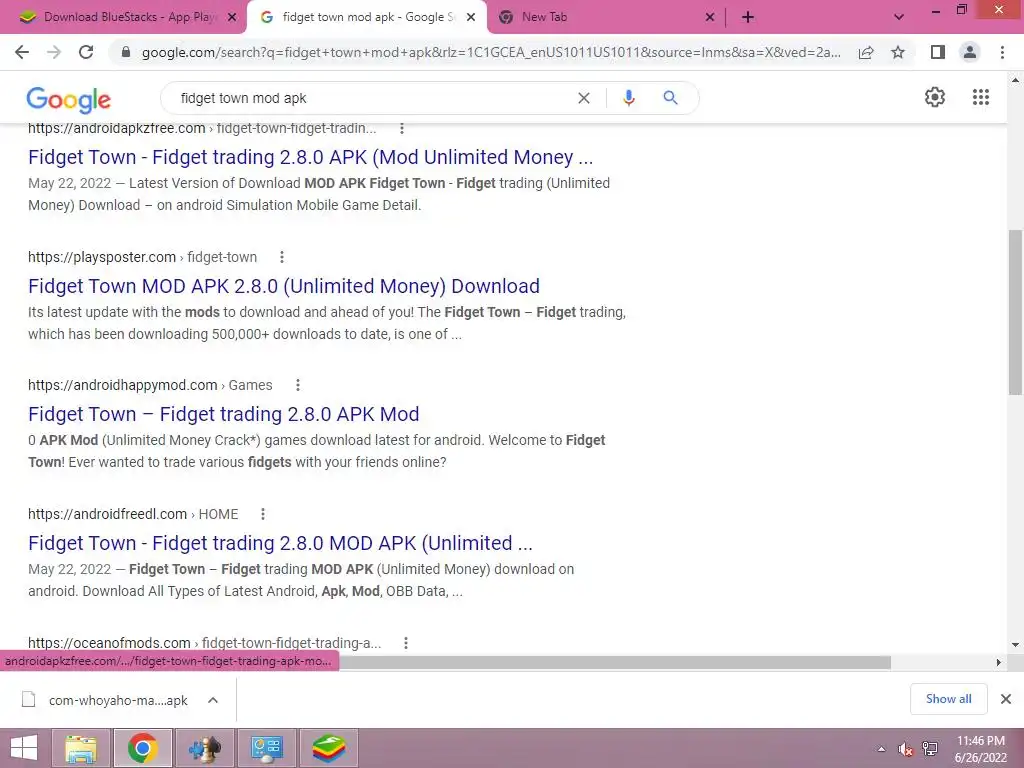Show hidden system tray icons
This screenshot has height=768, width=1024.
click(881, 749)
